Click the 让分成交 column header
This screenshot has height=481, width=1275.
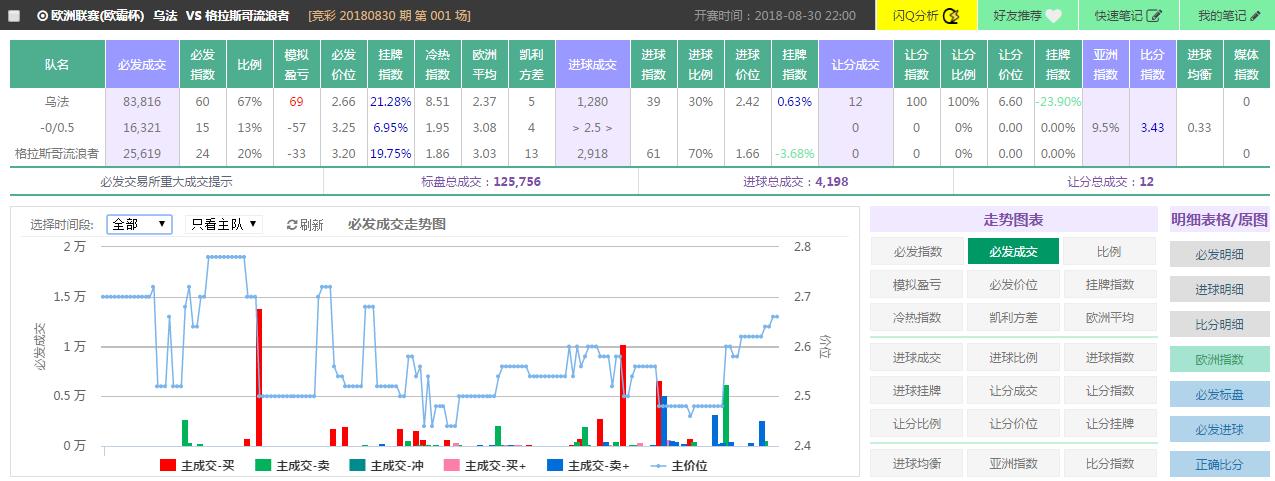(855, 64)
